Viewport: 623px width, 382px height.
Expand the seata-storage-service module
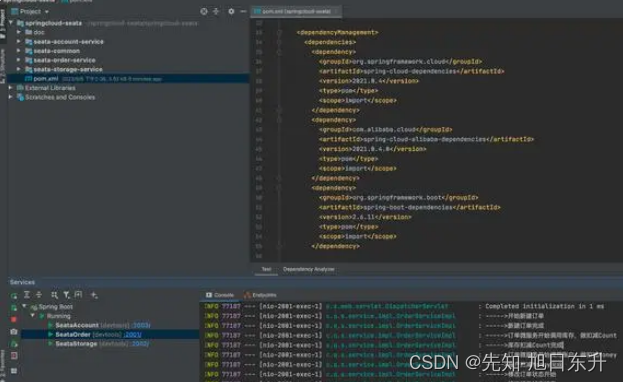pos(19,69)
